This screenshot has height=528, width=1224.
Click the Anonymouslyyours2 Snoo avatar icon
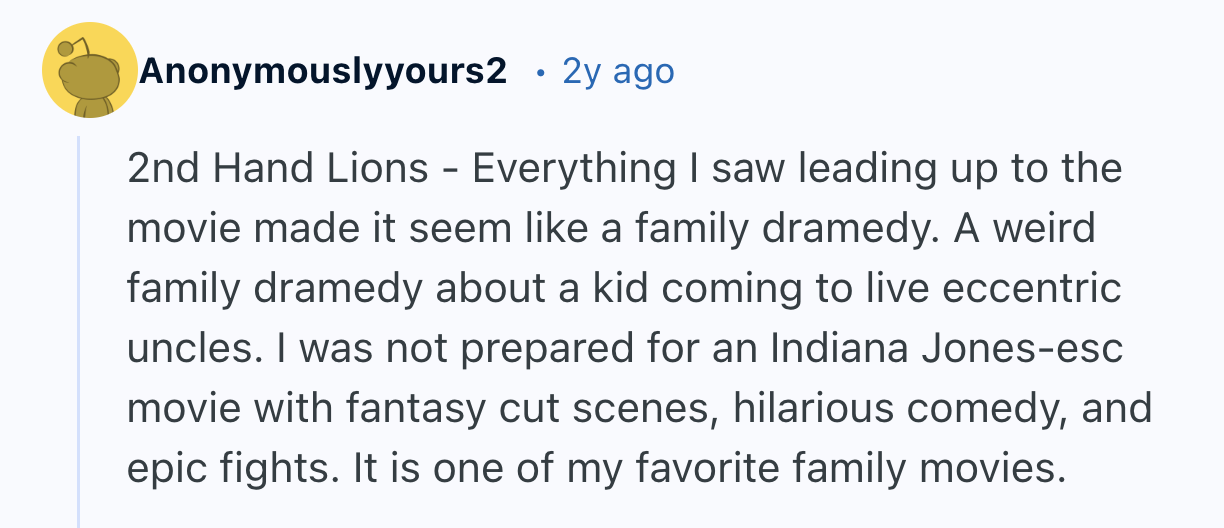click(89, 71)
